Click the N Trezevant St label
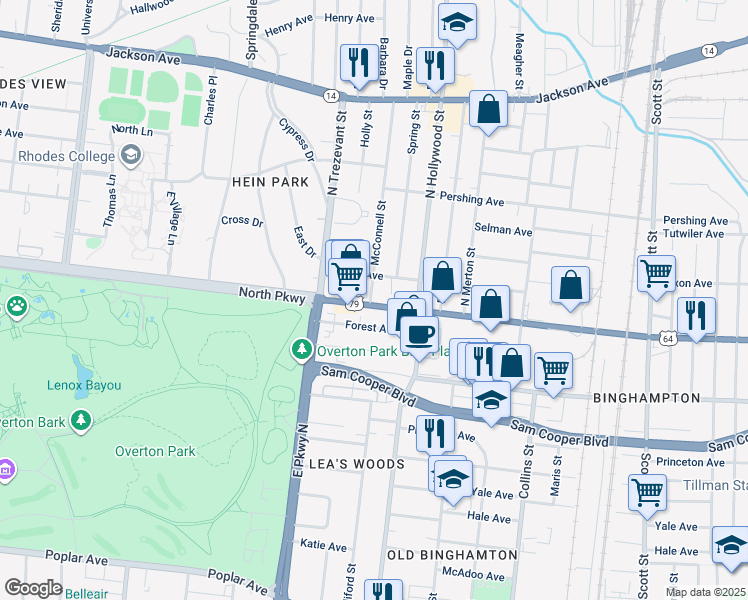This screenshot has height=600, width=748. [337, 153]
